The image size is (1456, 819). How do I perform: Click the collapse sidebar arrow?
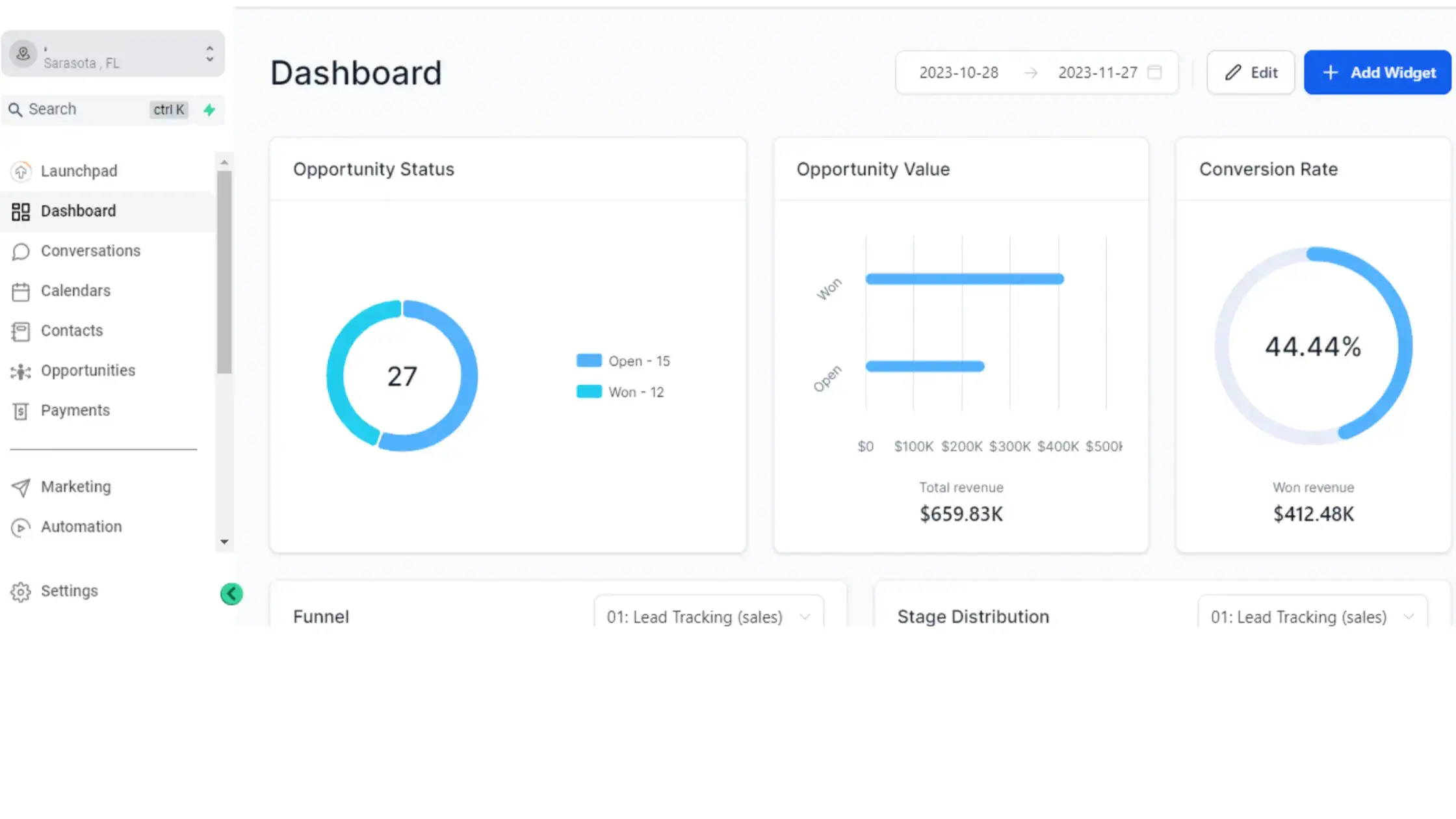[231, 593]
